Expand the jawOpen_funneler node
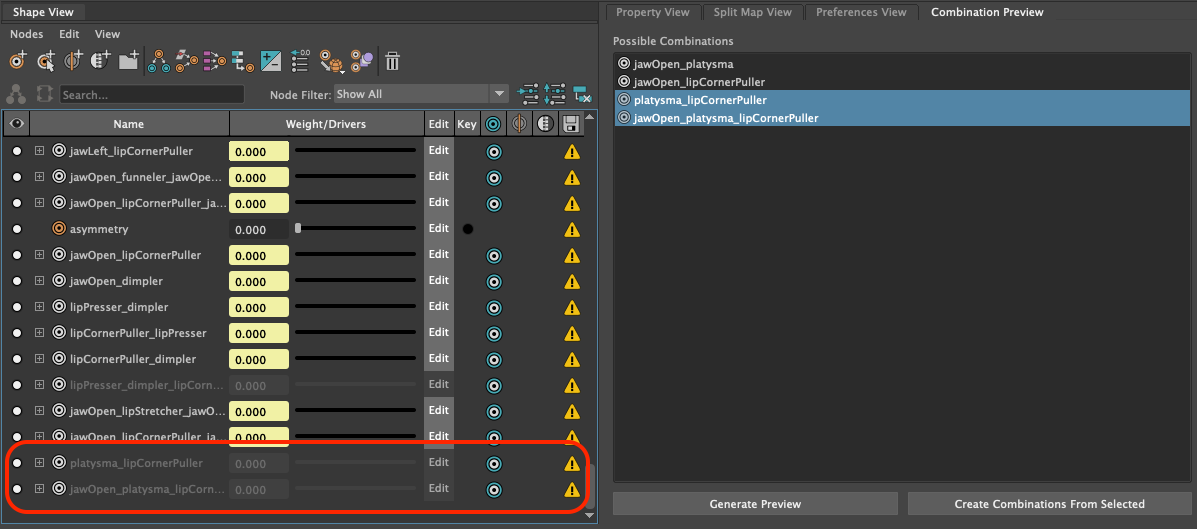This screenshot has width=1197, height=529. pos(39,177)
